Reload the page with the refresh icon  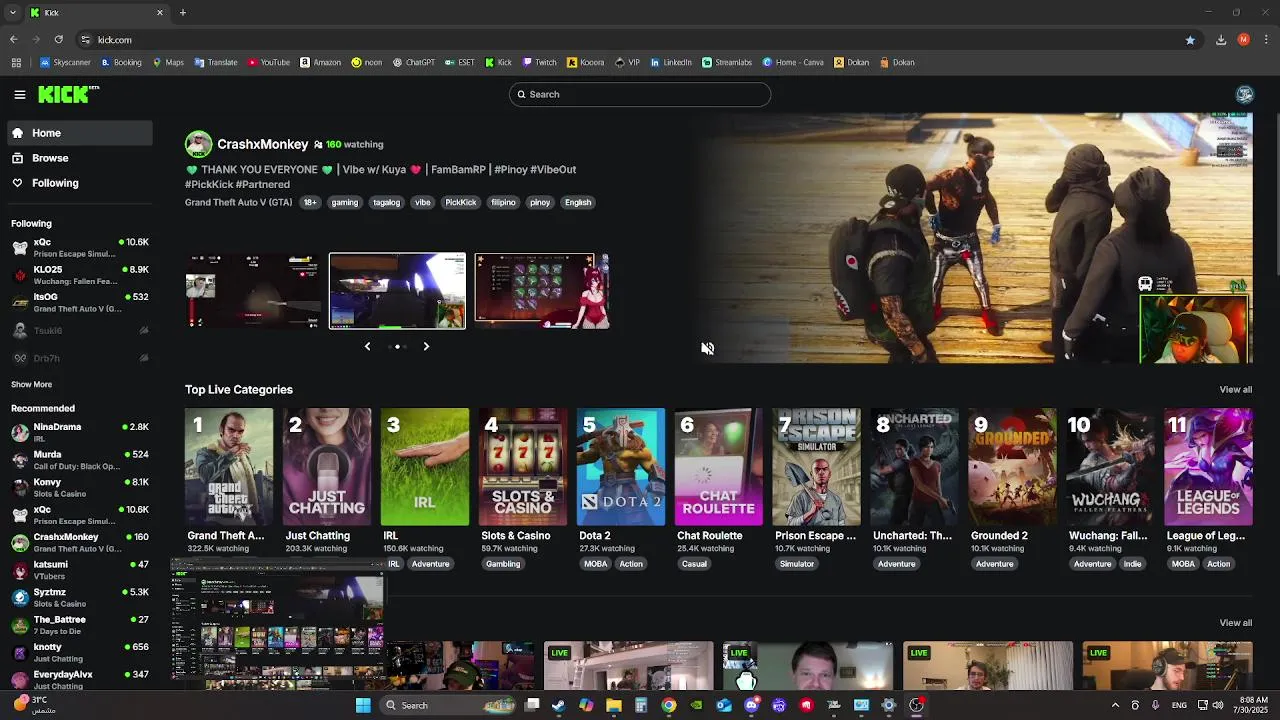[x=59, y=40]
